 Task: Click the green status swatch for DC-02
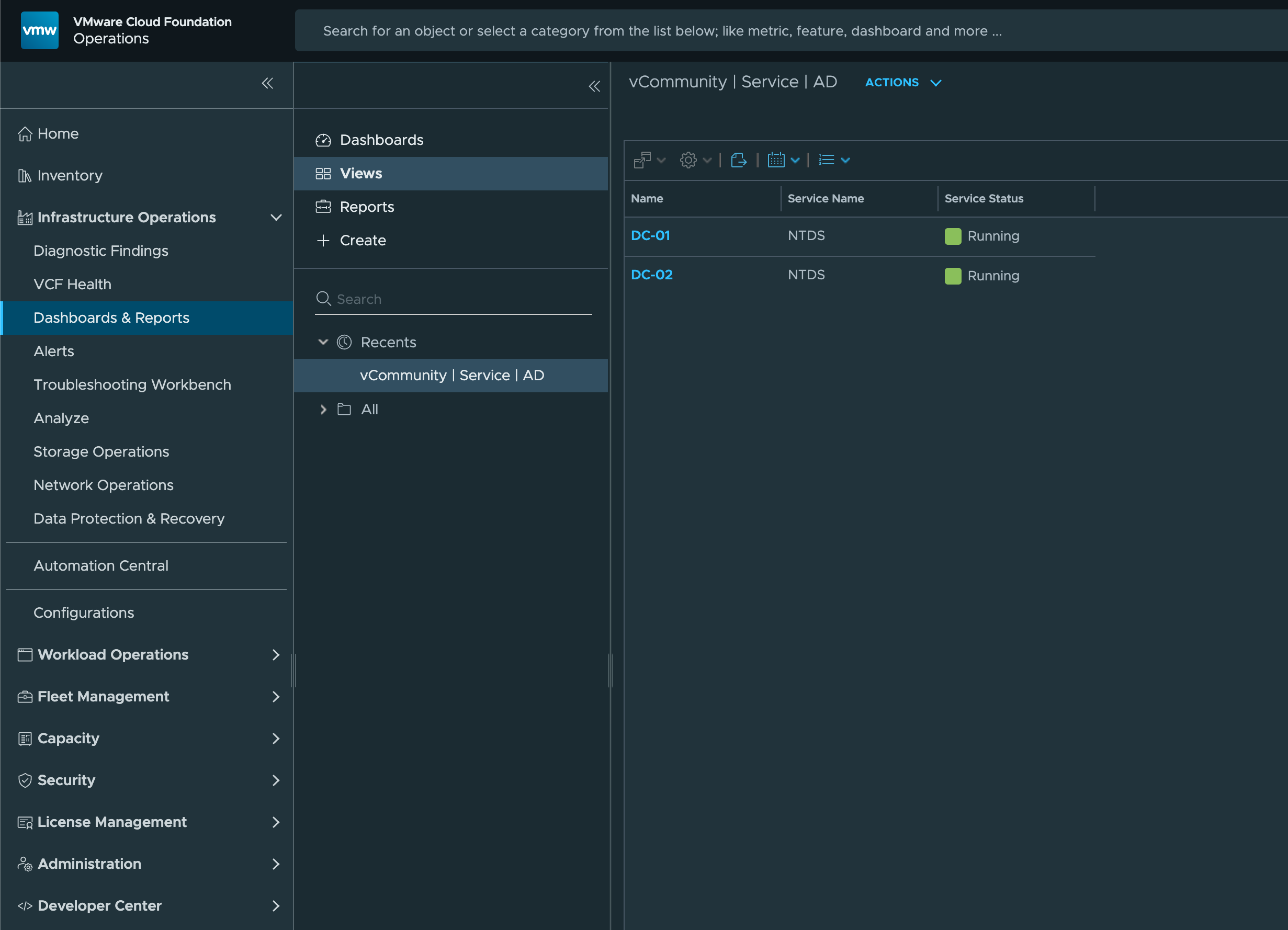point(952,276)
